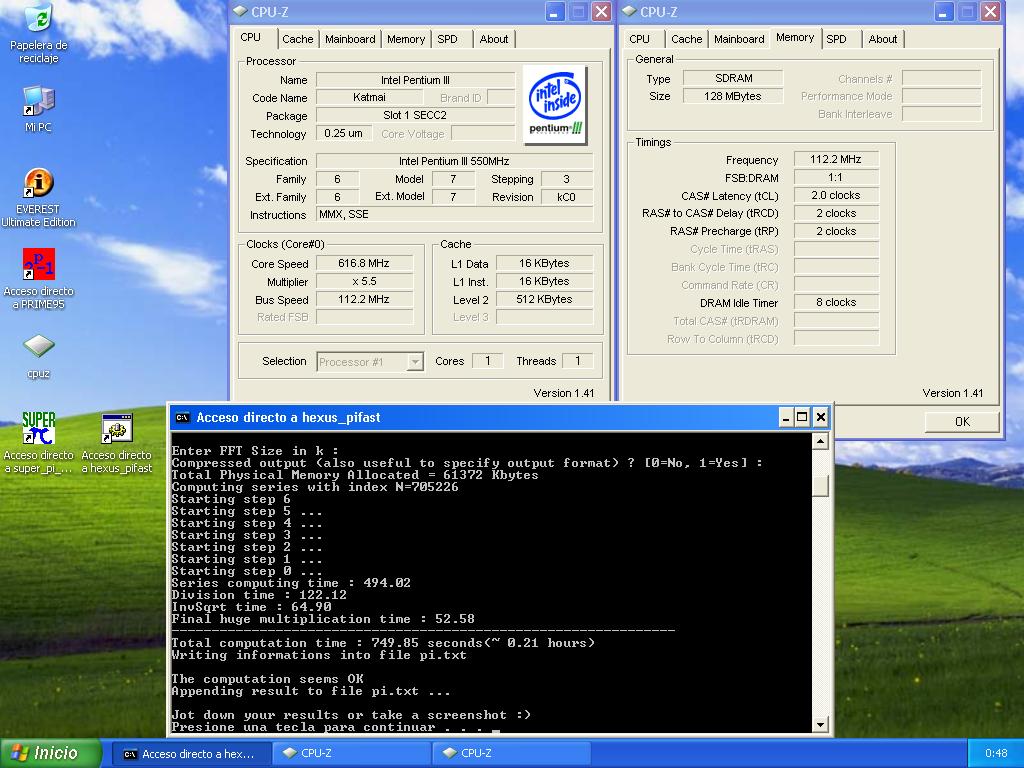
Task: Click the Technology value 0.25 um
Action: [344, 133]
